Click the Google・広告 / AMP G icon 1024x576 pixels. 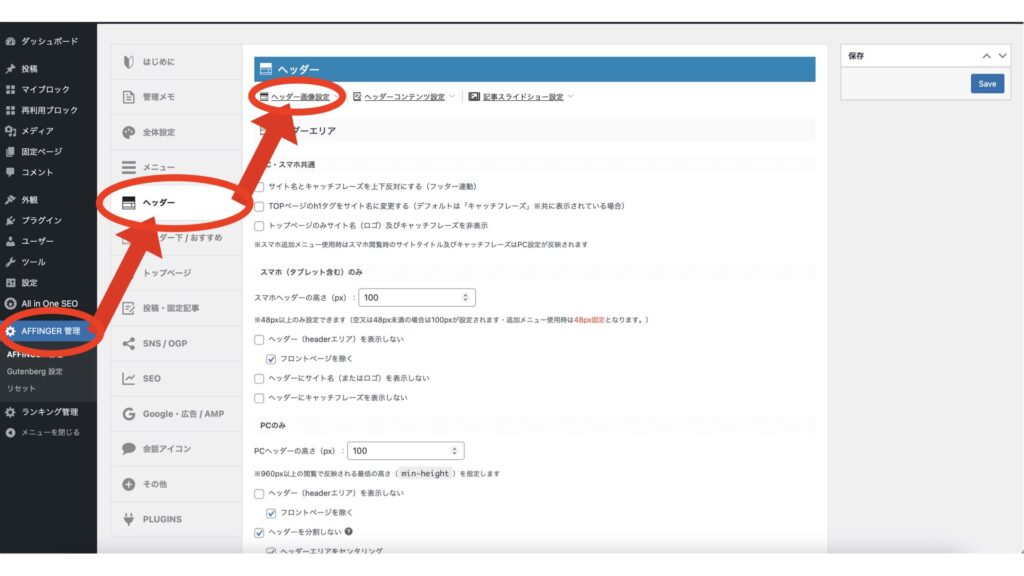click(x=129, y=414)
